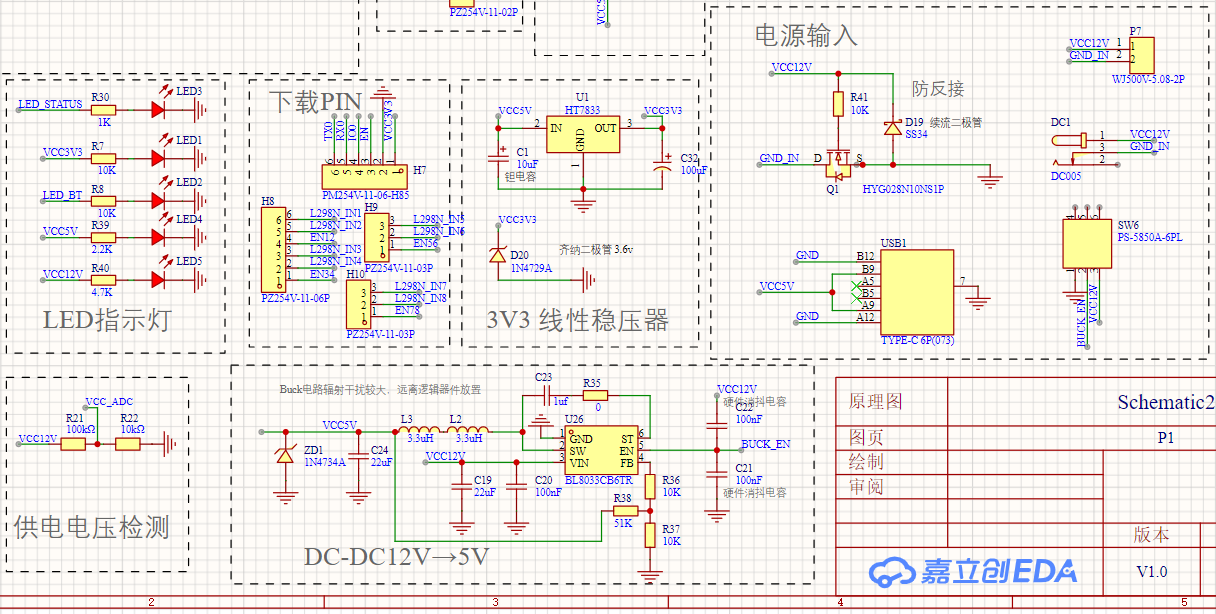Click the C23 1uf capacitor
Image resolution: width=1216 pixels, height=614 pixels.
point(547,395)
